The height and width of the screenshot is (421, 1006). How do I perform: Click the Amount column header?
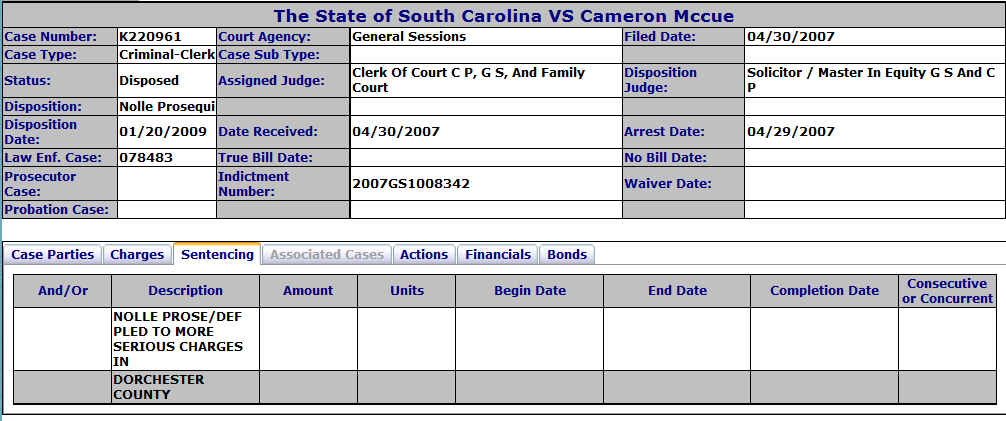308,291
